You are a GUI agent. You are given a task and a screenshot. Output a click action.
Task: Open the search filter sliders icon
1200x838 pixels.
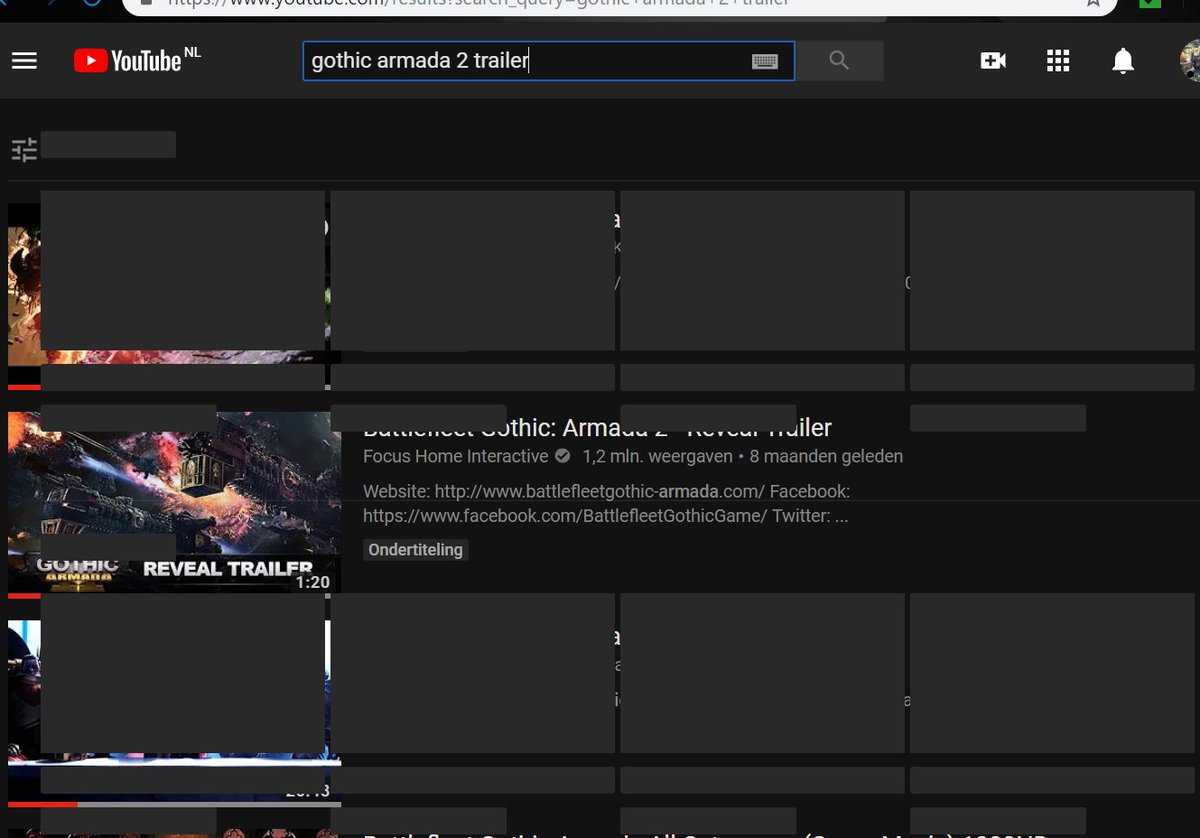click(24, 150)
